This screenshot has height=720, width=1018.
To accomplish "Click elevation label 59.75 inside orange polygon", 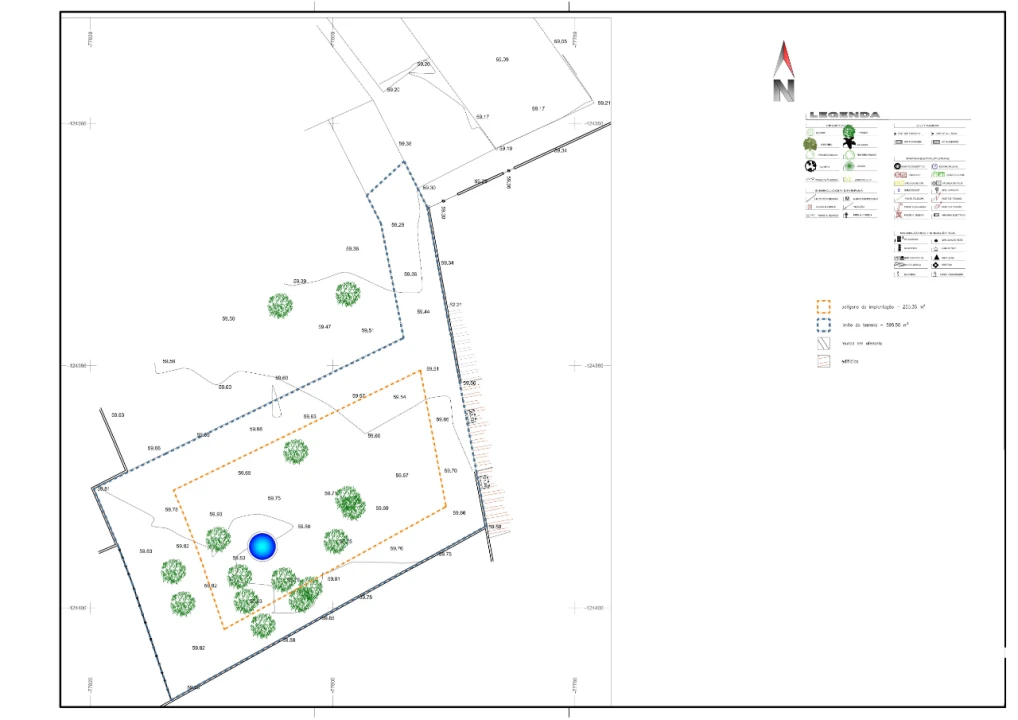I will point(274,498).
